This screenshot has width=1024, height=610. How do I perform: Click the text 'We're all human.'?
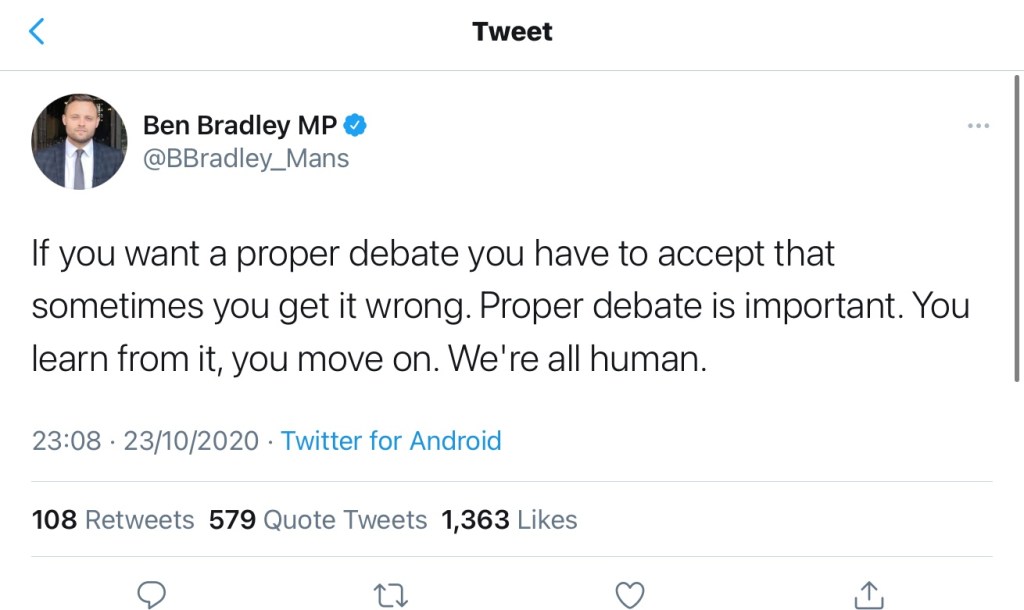(x=576, y=359)
